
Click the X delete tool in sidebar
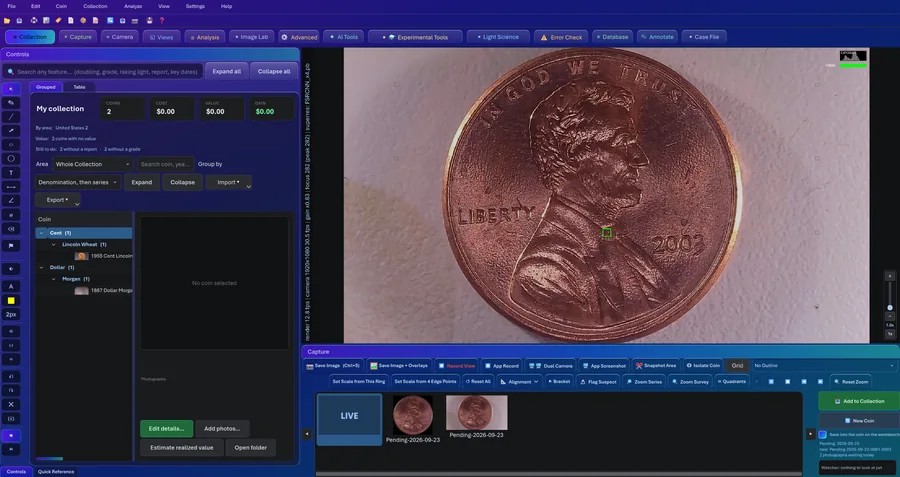(x=11, y=404)
